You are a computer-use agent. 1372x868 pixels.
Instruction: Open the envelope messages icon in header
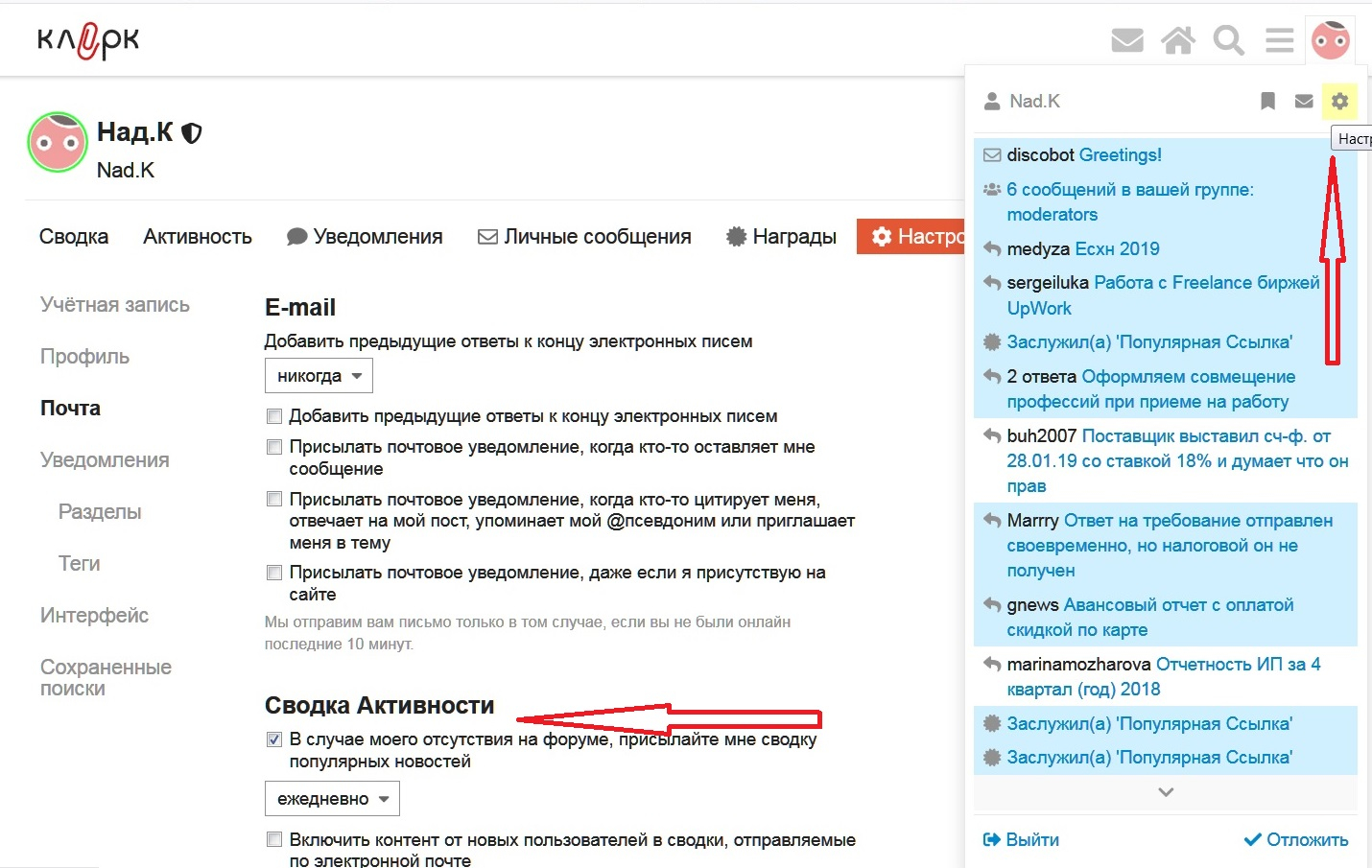(x=1127, y=40)
